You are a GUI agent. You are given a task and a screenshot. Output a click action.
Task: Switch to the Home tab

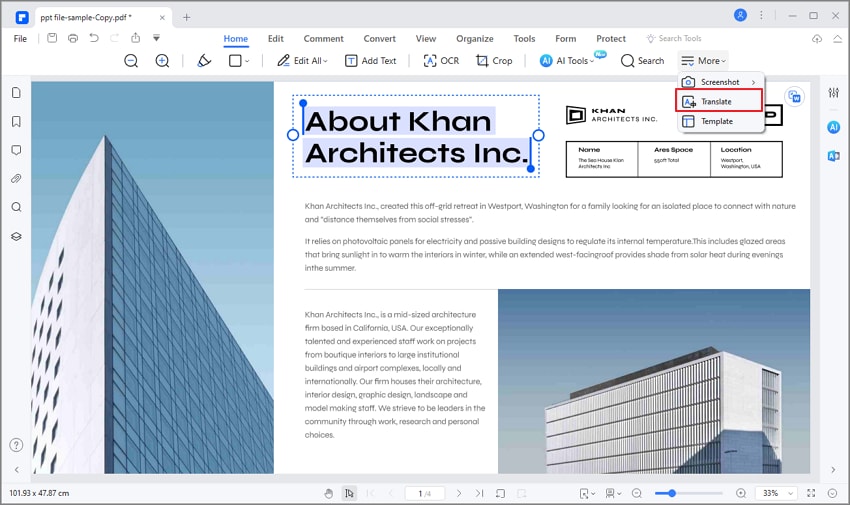click(x=236, y=38)
